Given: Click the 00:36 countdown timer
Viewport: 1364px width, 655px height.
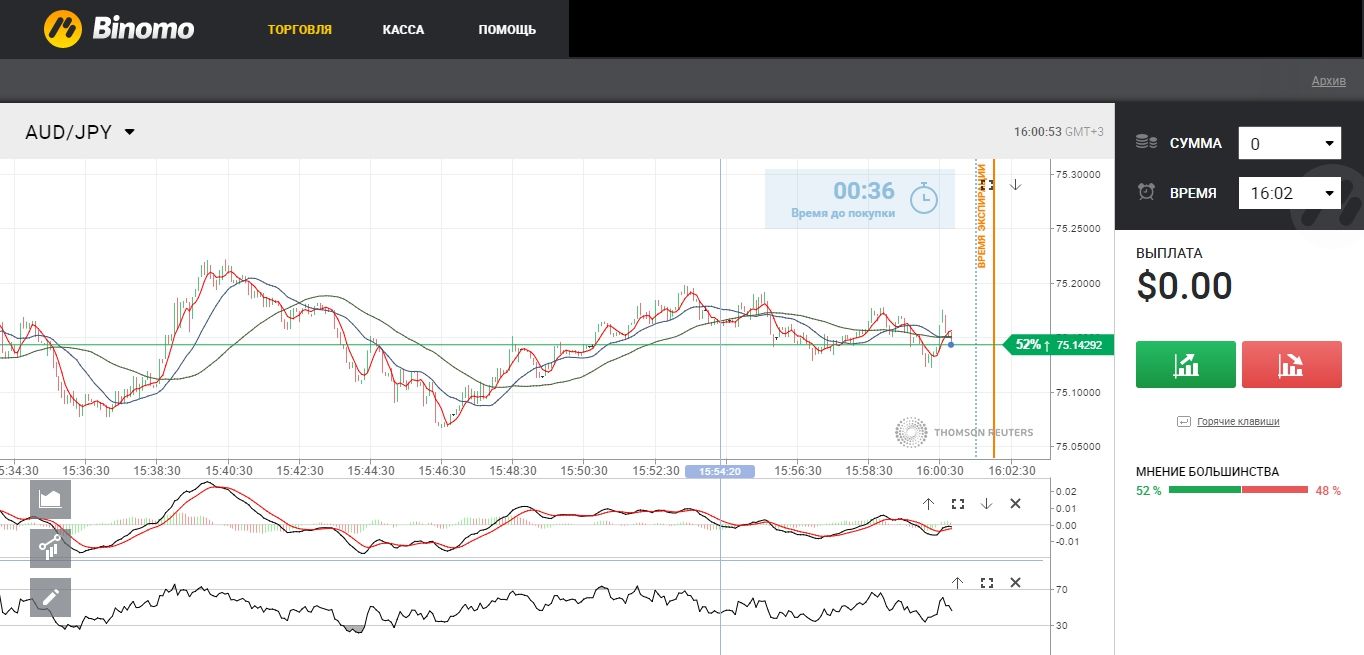Looking at the screenshot, I should click(864, 191).
